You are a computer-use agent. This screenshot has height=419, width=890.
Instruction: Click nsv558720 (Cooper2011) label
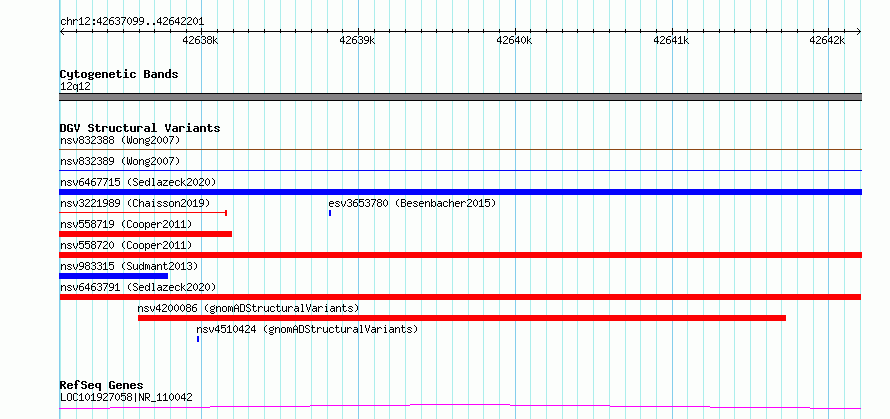click(126, 245)
